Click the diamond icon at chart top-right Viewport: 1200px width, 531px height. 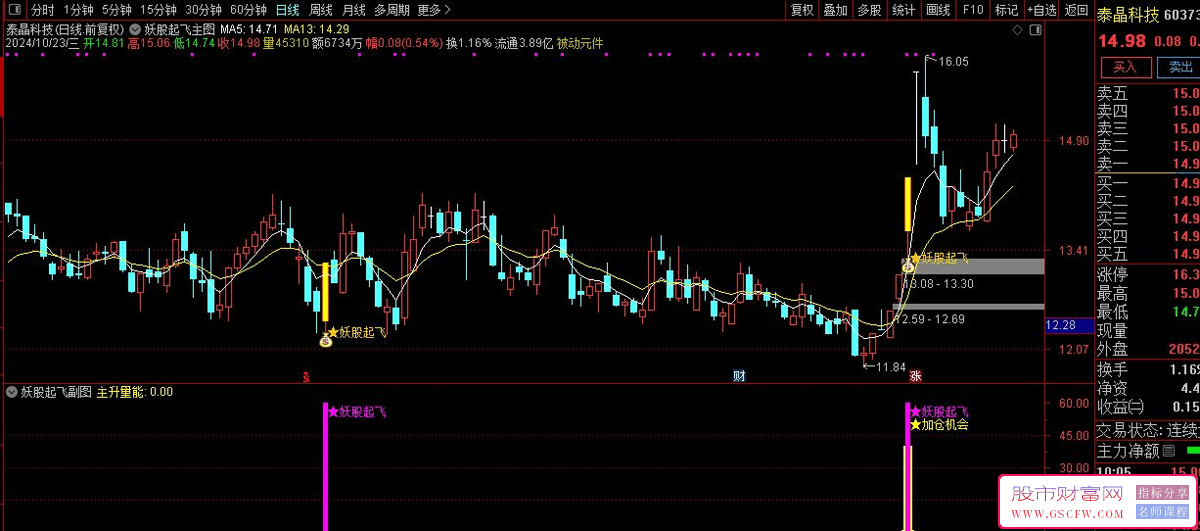1017,31
